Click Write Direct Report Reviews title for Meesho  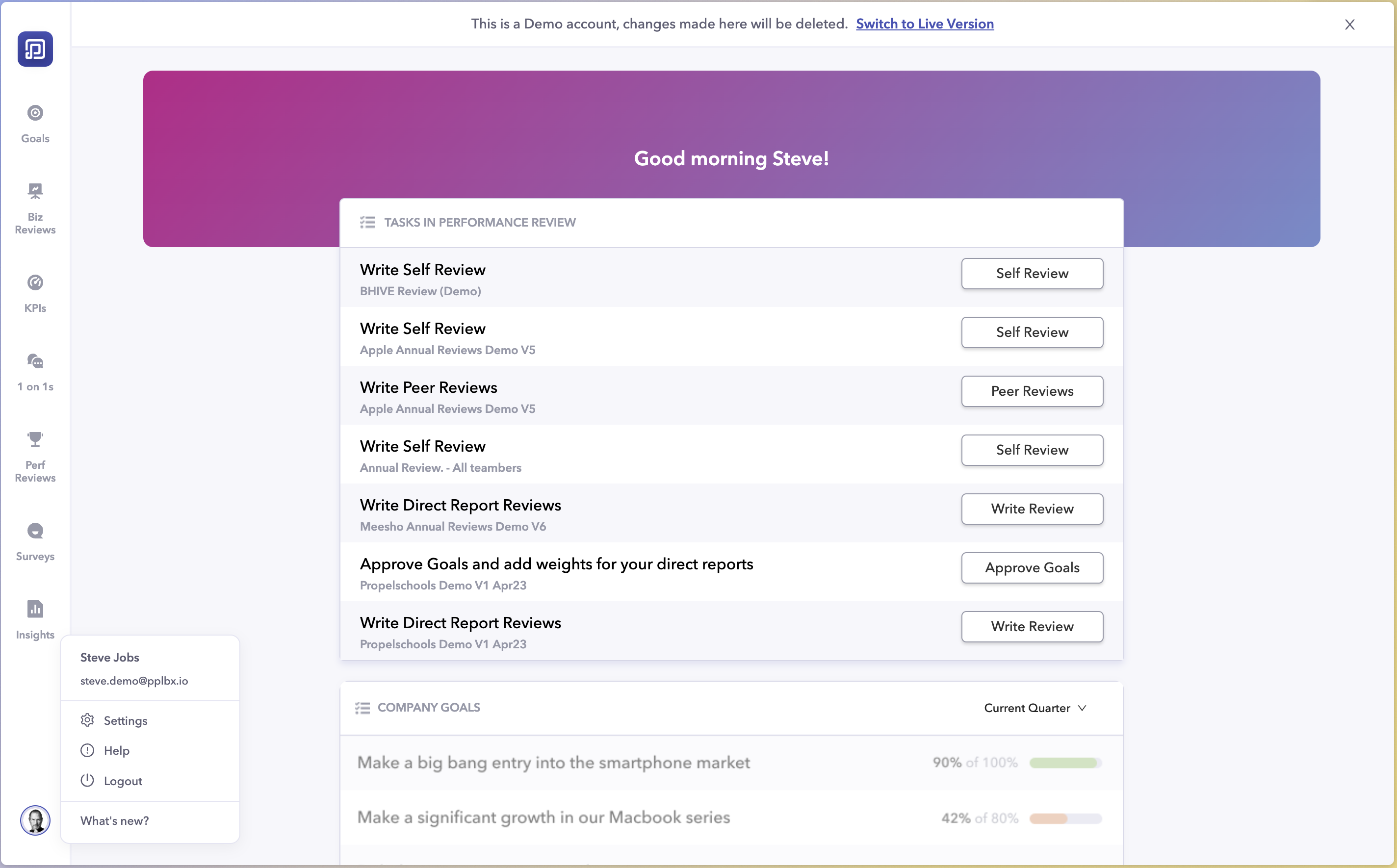tap(461, 505)
